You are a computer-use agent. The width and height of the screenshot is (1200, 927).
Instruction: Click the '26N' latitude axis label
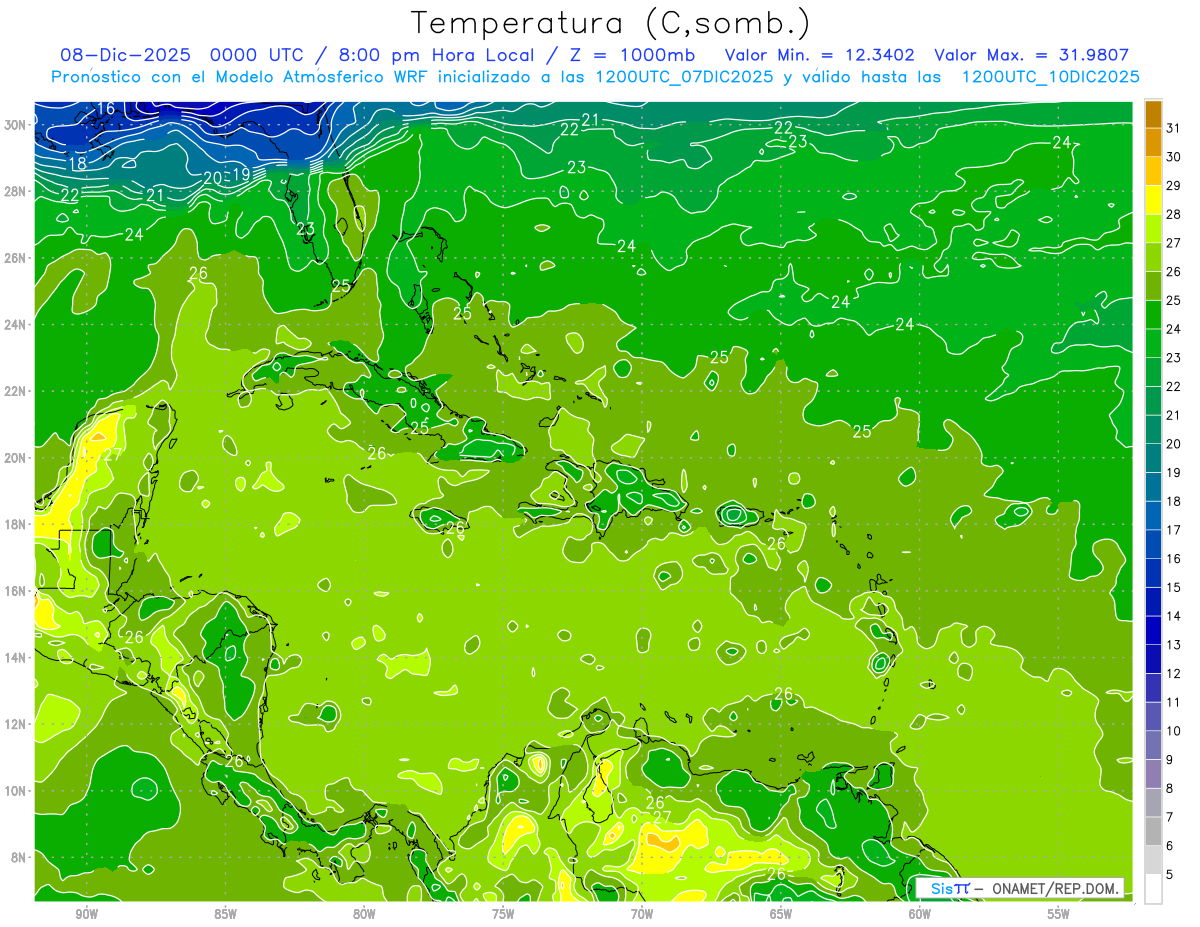click(x=13, y=257)
